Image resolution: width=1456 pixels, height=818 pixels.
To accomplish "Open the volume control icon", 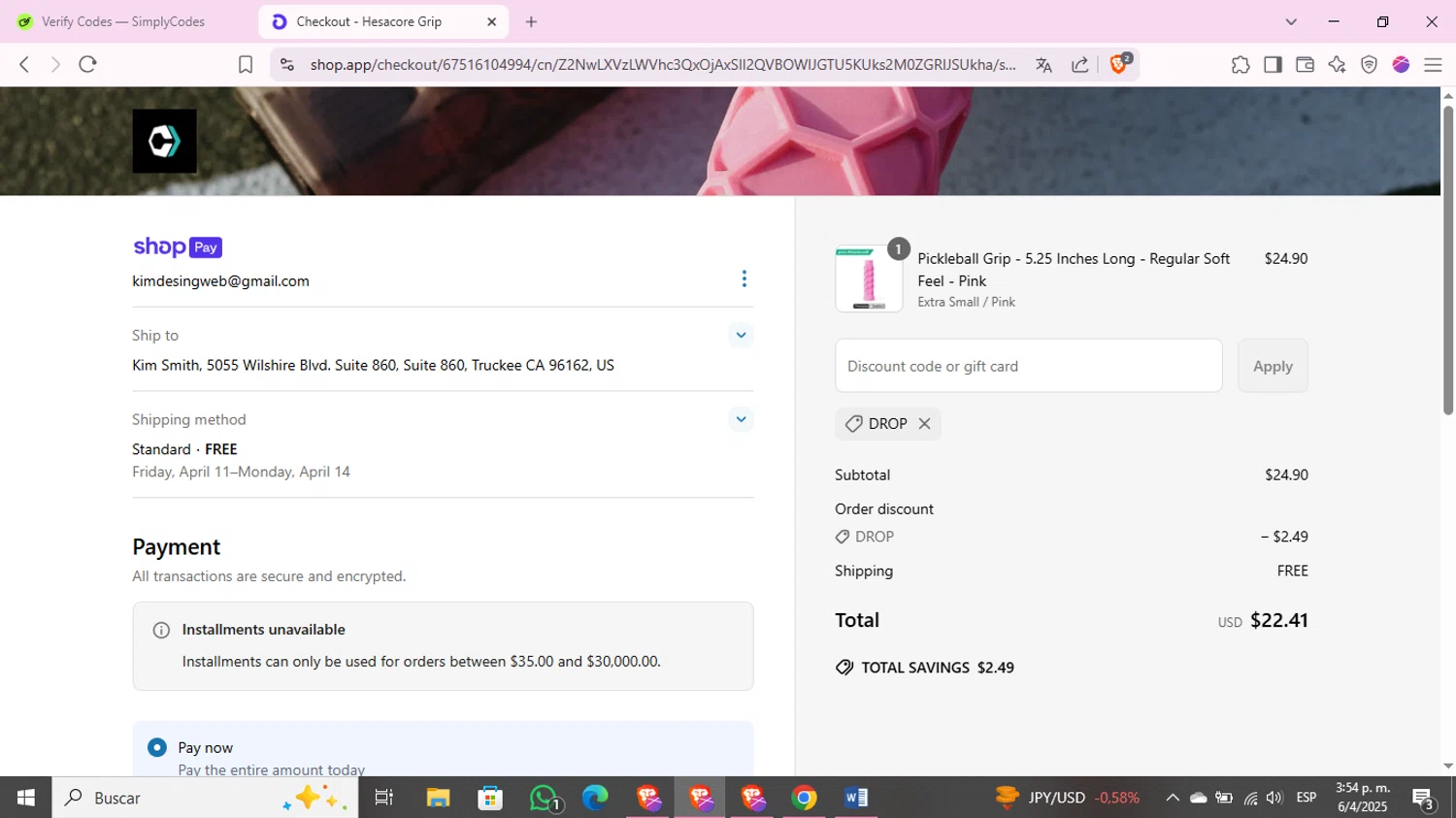I will pyautogui.click(x=1274, y=798).
